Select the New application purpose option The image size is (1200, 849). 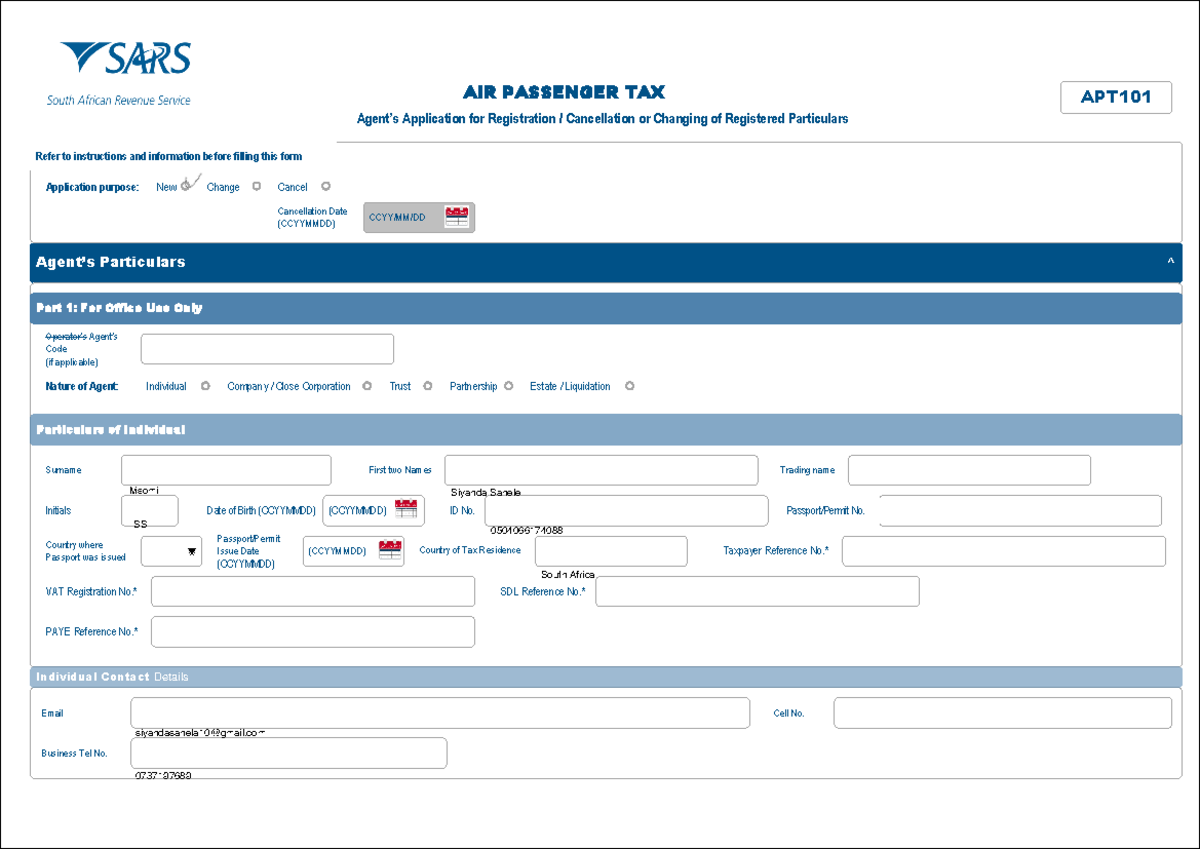(186, 187)
